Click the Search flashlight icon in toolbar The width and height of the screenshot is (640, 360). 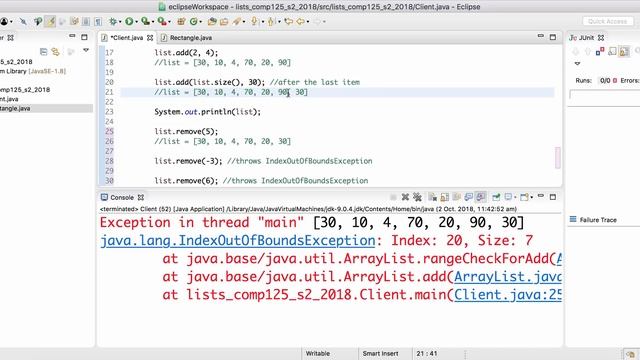tap(237, 21)
